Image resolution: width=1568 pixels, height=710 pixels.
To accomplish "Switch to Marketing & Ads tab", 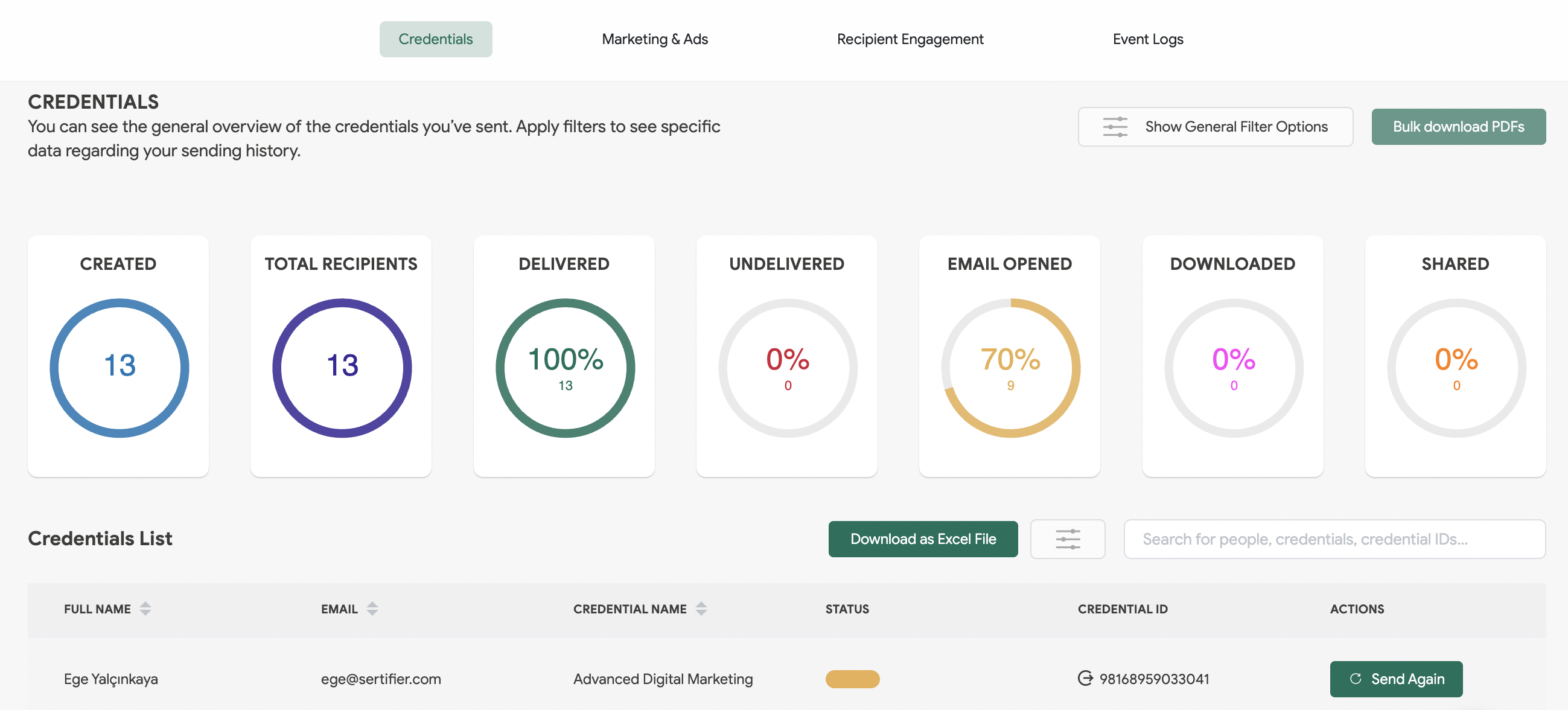I will pos(654,39).
